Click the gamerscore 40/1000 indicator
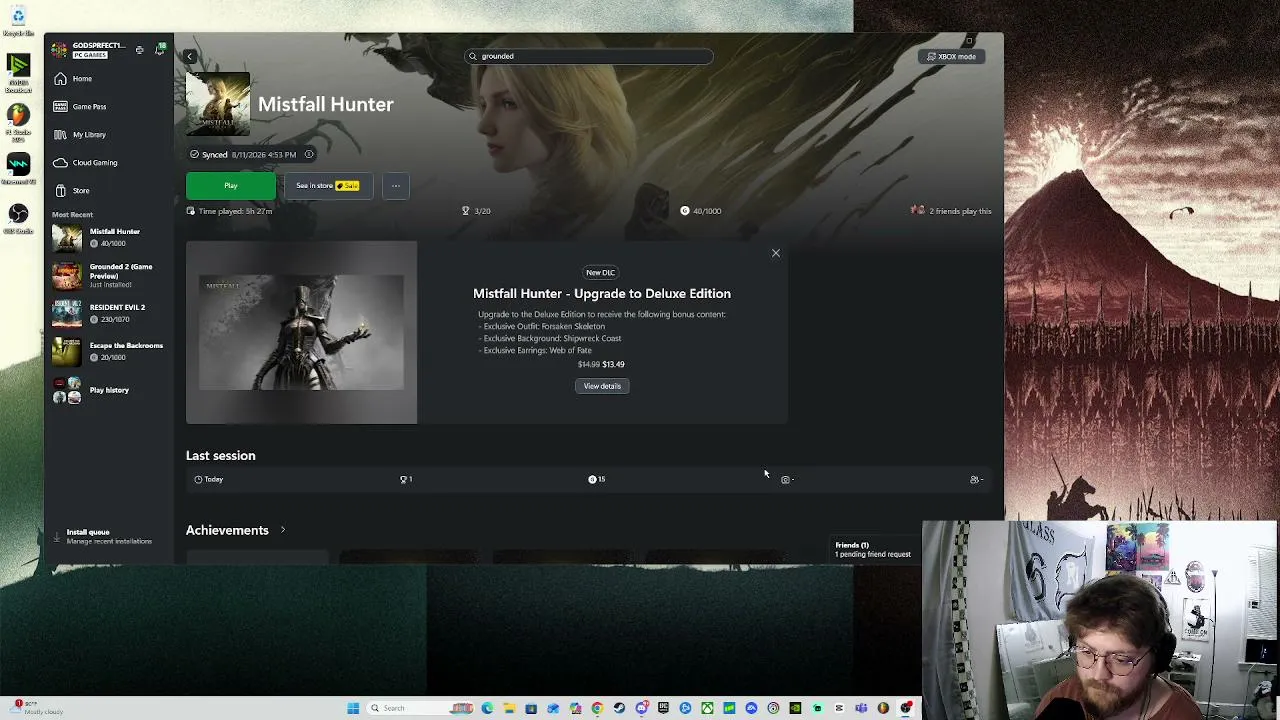The width and height of the screenshot is (1280, 720). (x=700, y=211)
